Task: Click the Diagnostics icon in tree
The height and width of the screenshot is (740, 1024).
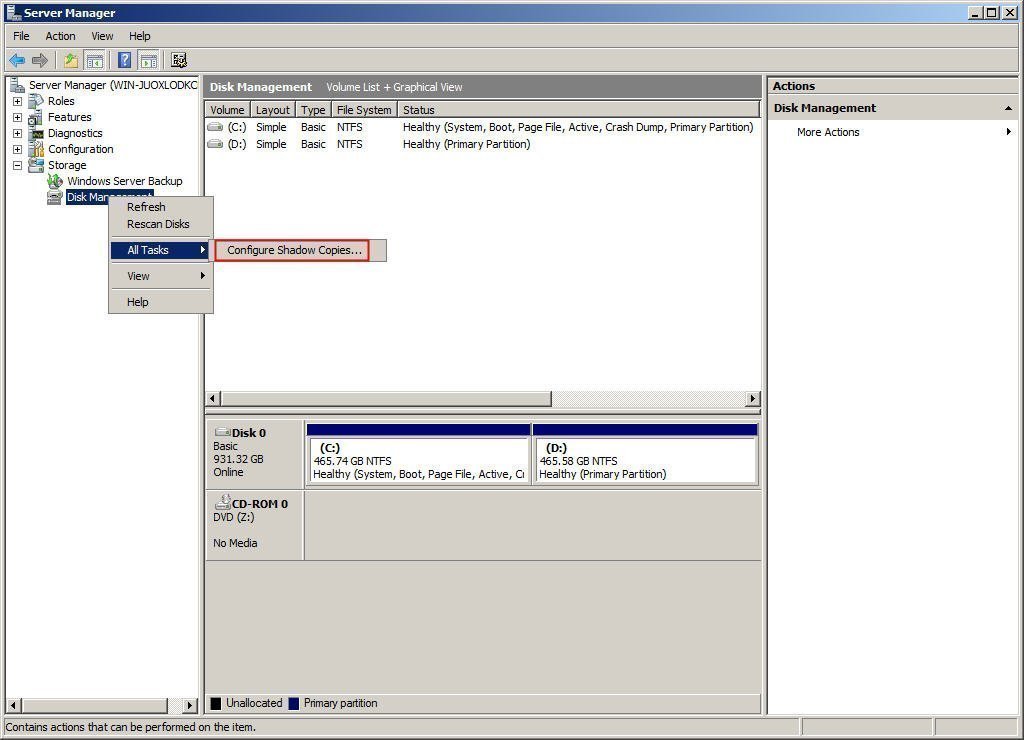Action: point(36,133)
